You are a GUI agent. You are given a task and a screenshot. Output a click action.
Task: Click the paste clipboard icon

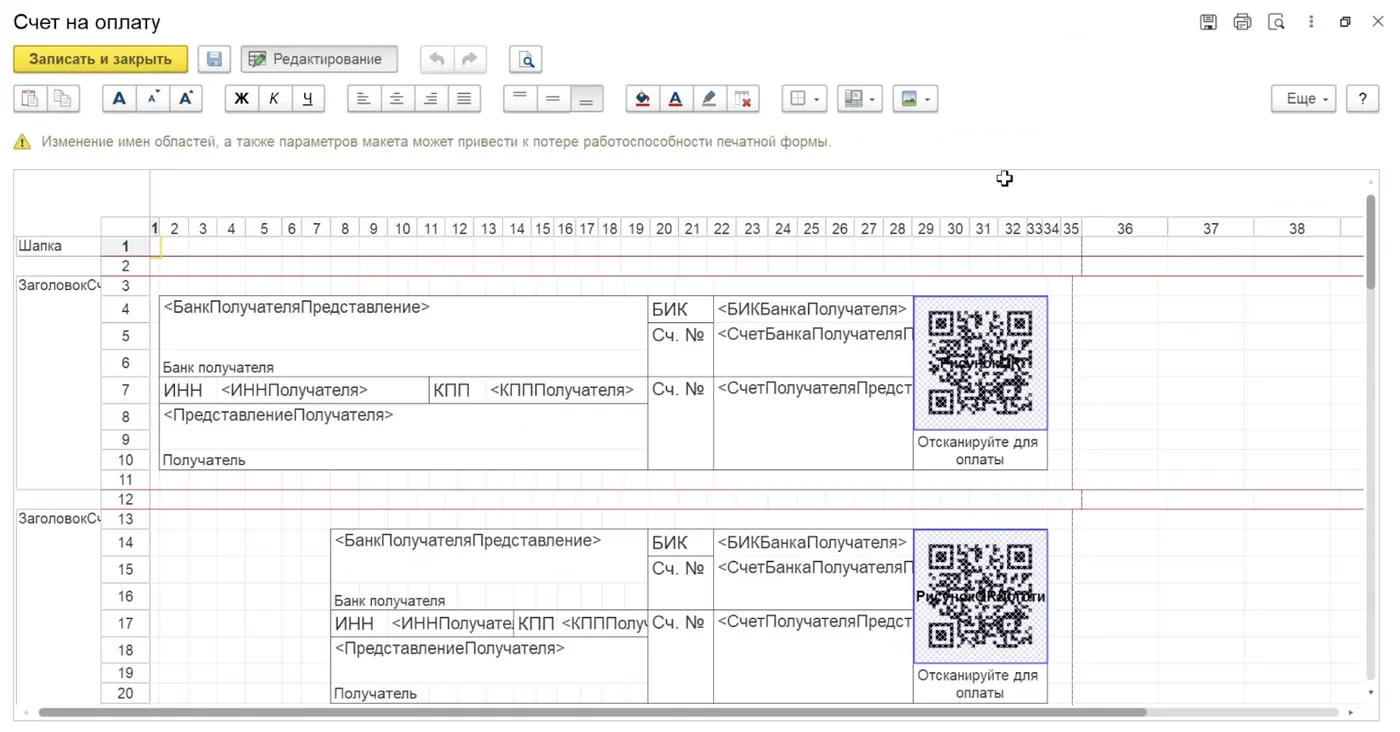tap(30, 99)
